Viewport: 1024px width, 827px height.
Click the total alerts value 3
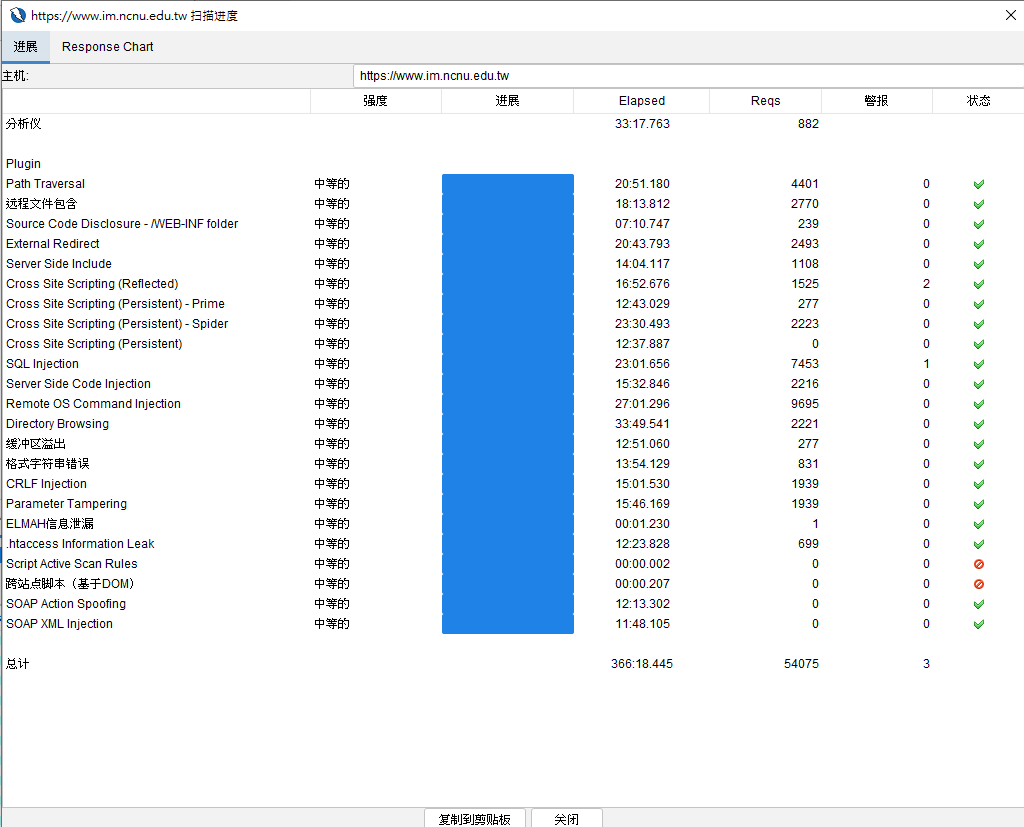point(926,664)
